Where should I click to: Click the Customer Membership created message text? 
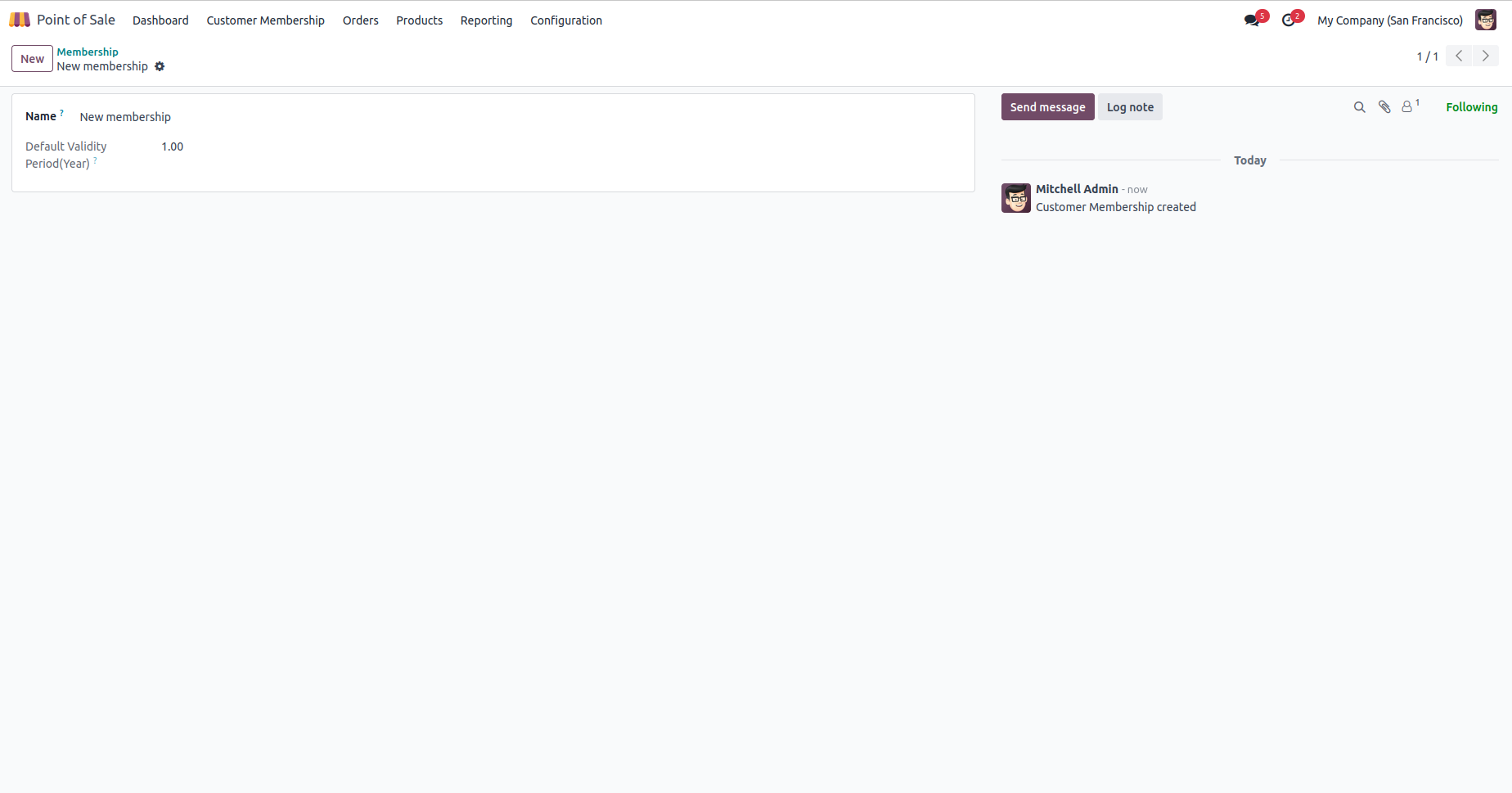[x=1116, y=207]
